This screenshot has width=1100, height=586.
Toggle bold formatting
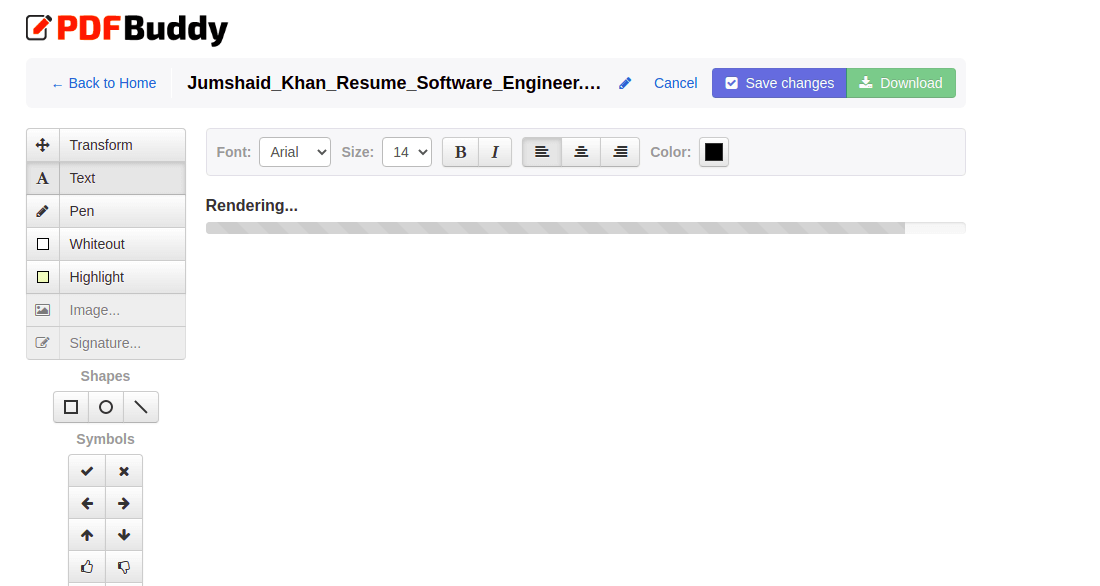pyautogui.click(x=460, y=152)
